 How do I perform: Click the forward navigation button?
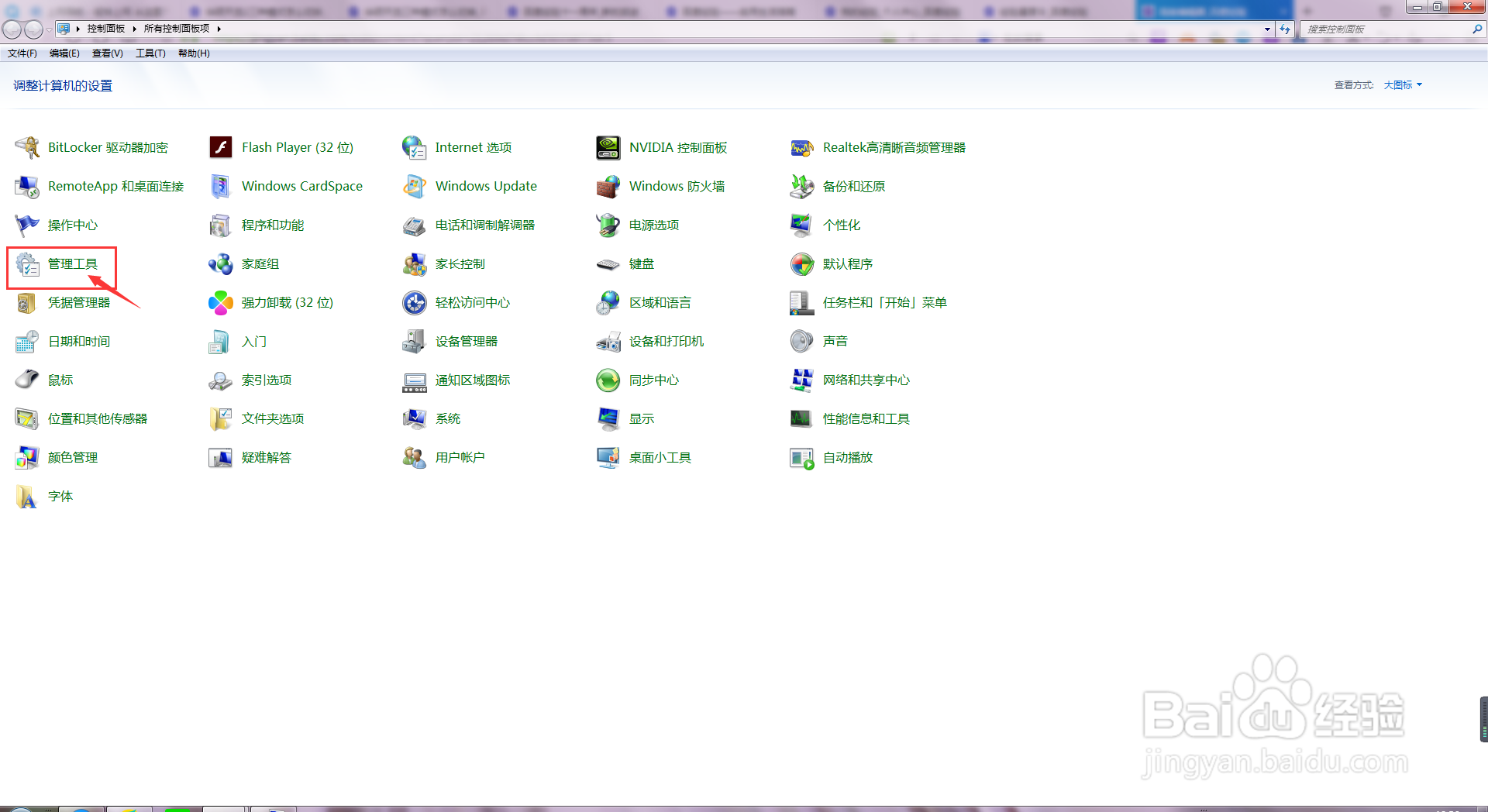pos(33,29)
